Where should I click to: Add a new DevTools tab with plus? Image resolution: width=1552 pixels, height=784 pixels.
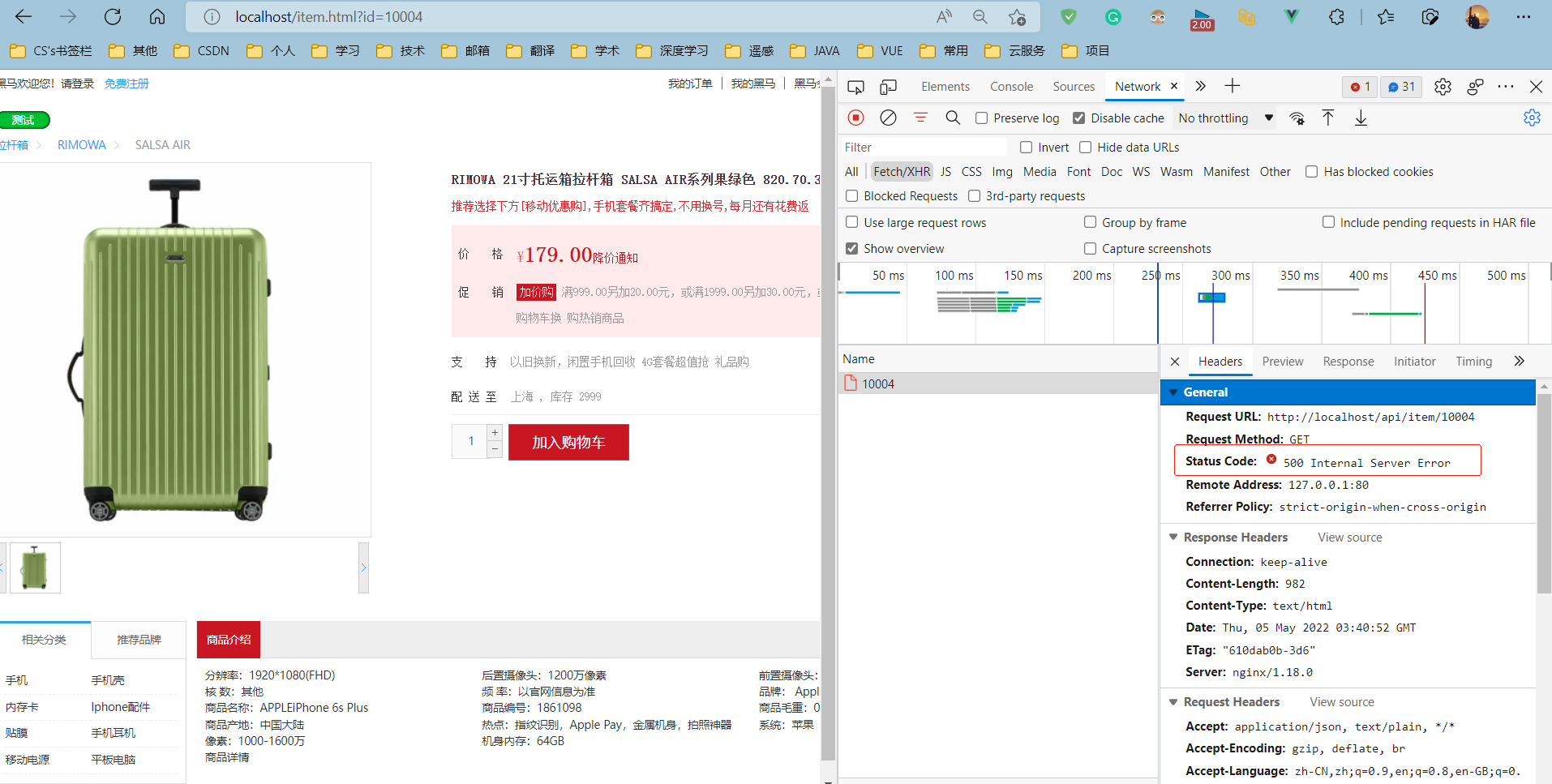click(1233, 86)
